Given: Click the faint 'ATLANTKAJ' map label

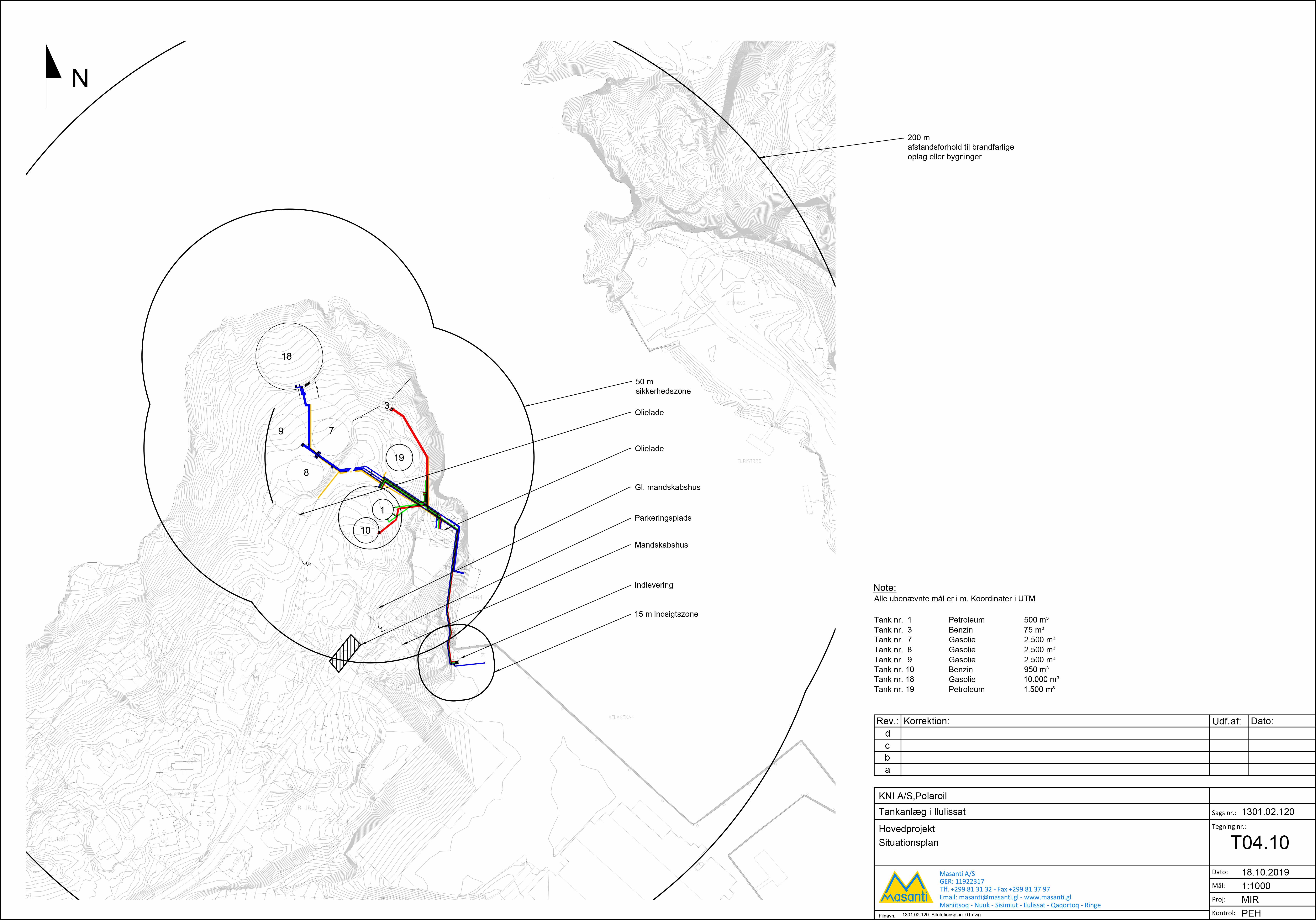Looking at the screenshot, I should coord(621,717).
